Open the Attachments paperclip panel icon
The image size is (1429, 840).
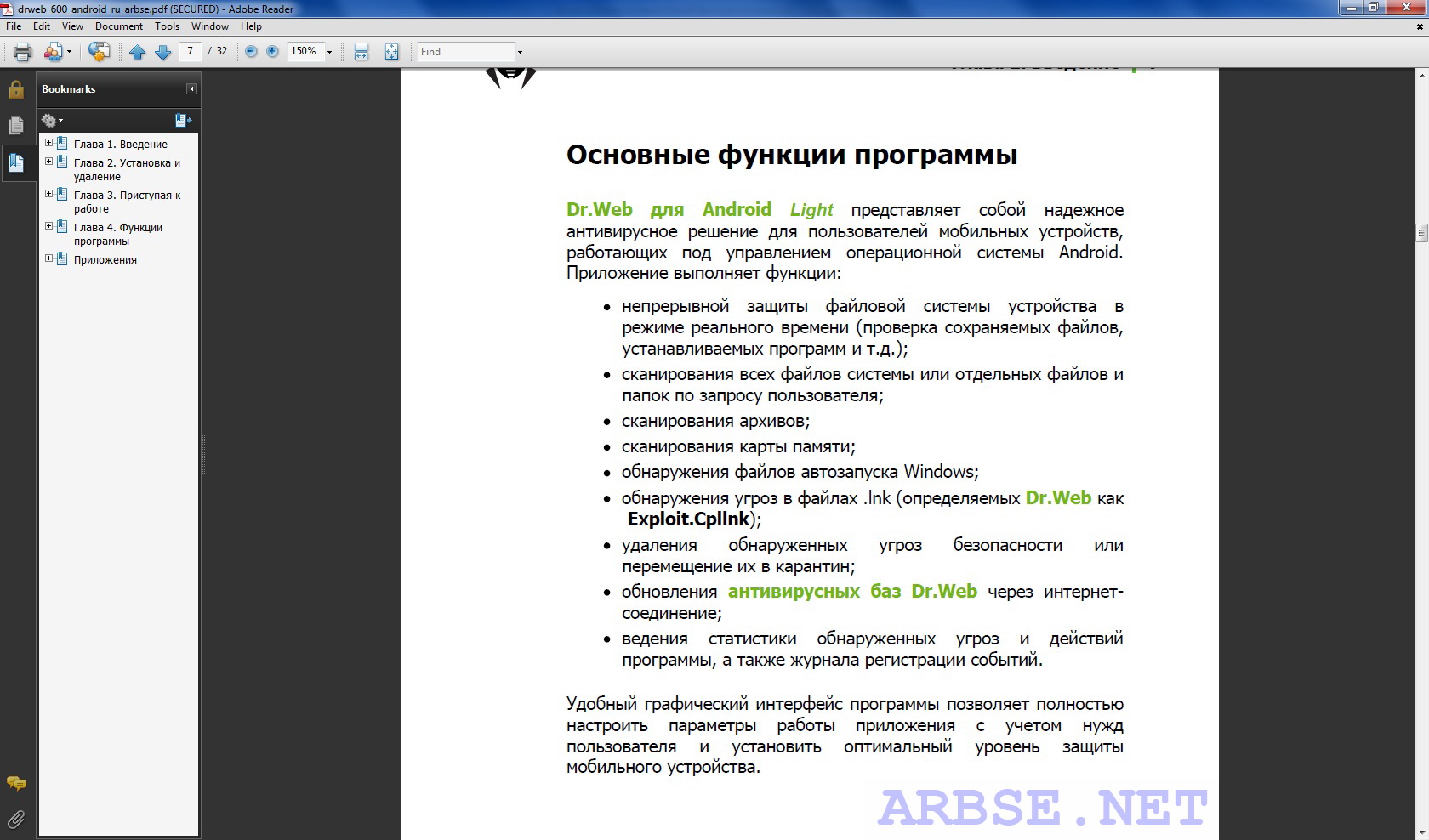[x=16, y=820]
